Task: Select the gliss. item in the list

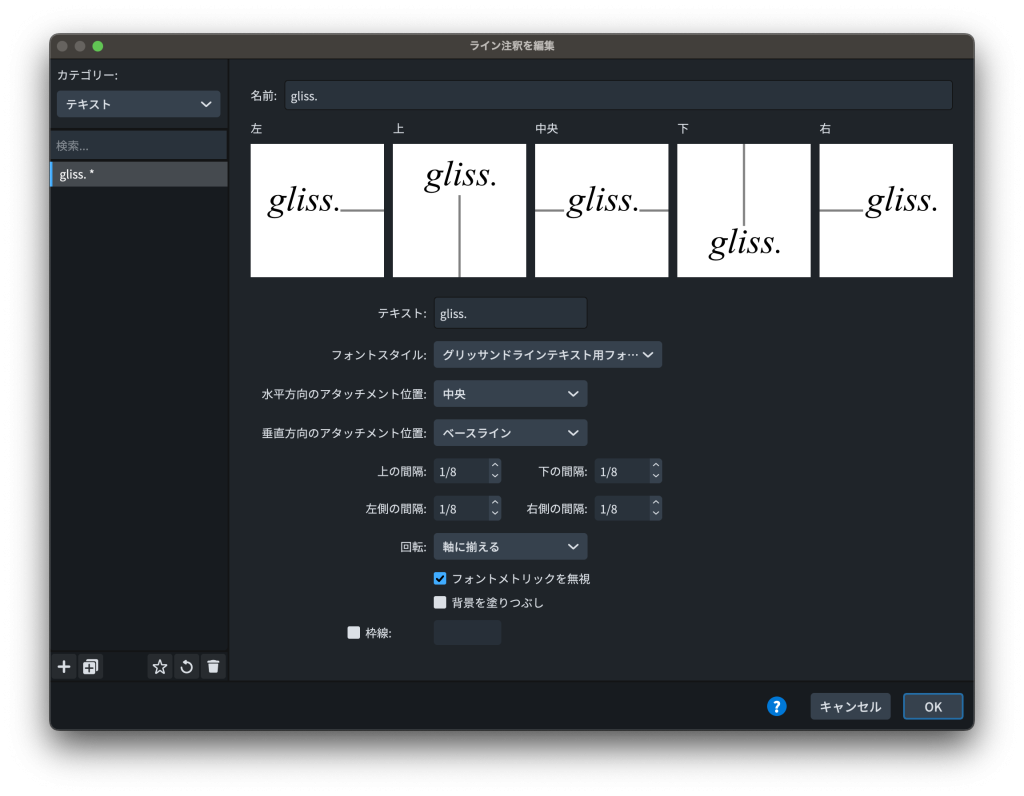Action: tap(139, 175)
